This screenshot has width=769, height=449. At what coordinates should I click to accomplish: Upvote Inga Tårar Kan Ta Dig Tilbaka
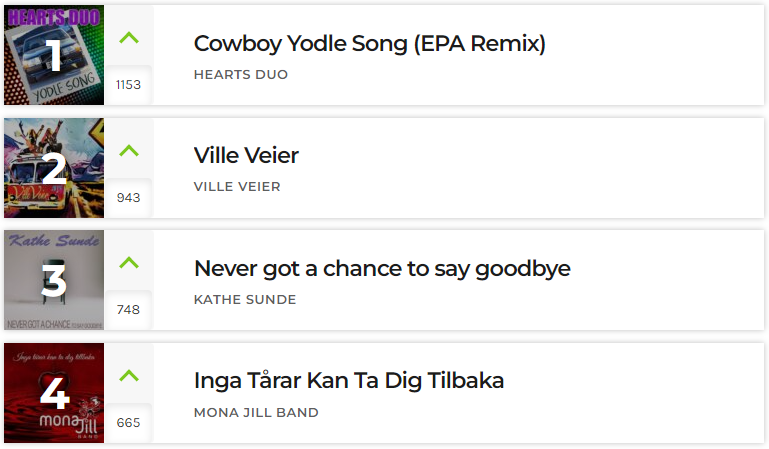click(129, 375)
